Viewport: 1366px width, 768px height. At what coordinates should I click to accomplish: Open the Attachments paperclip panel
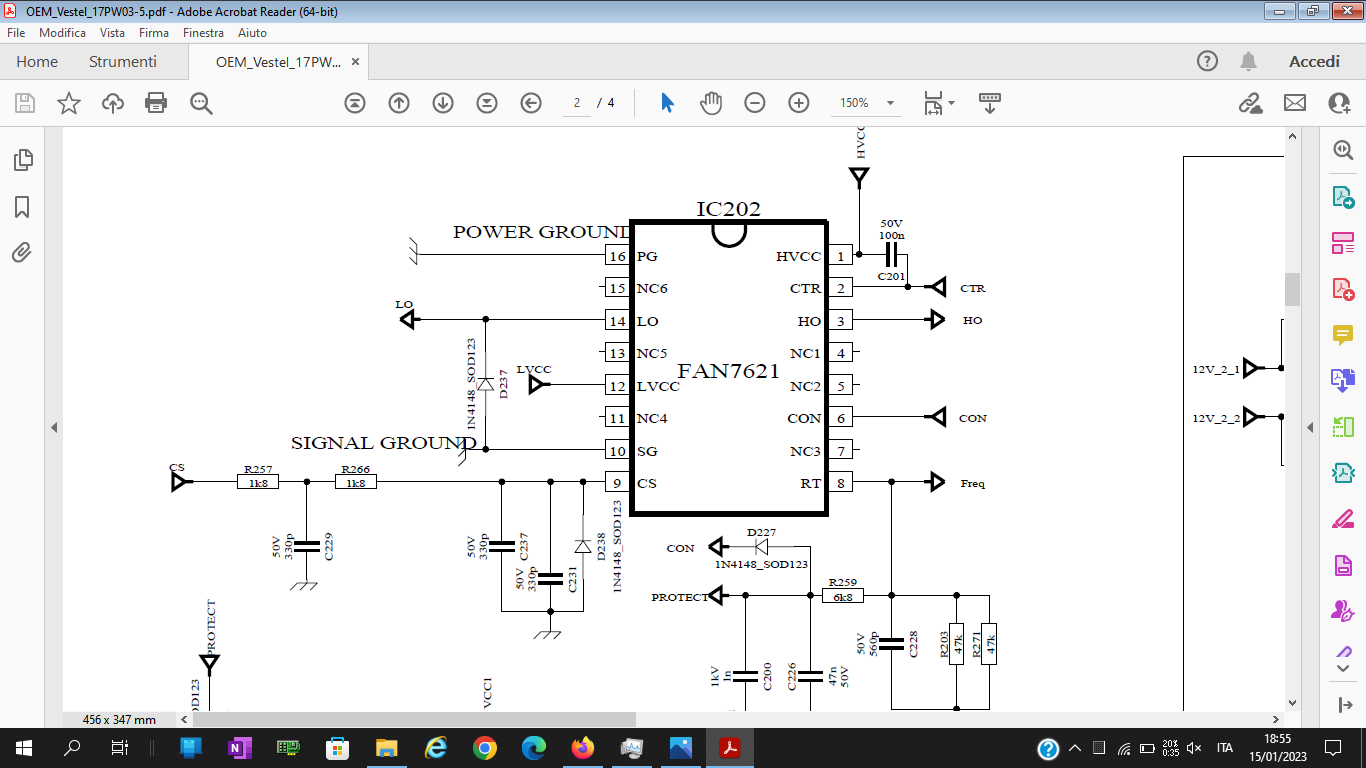pos(22,253)
